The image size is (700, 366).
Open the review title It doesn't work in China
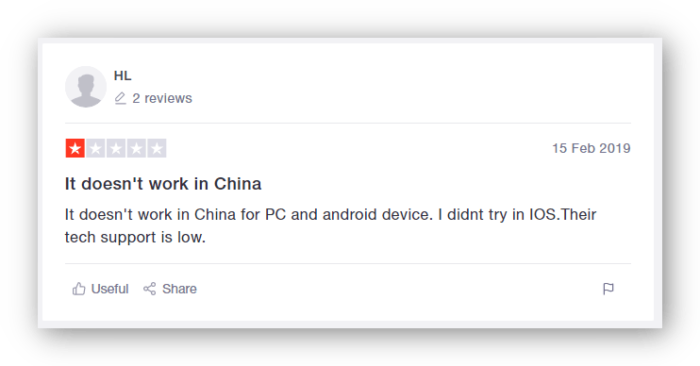163,184
